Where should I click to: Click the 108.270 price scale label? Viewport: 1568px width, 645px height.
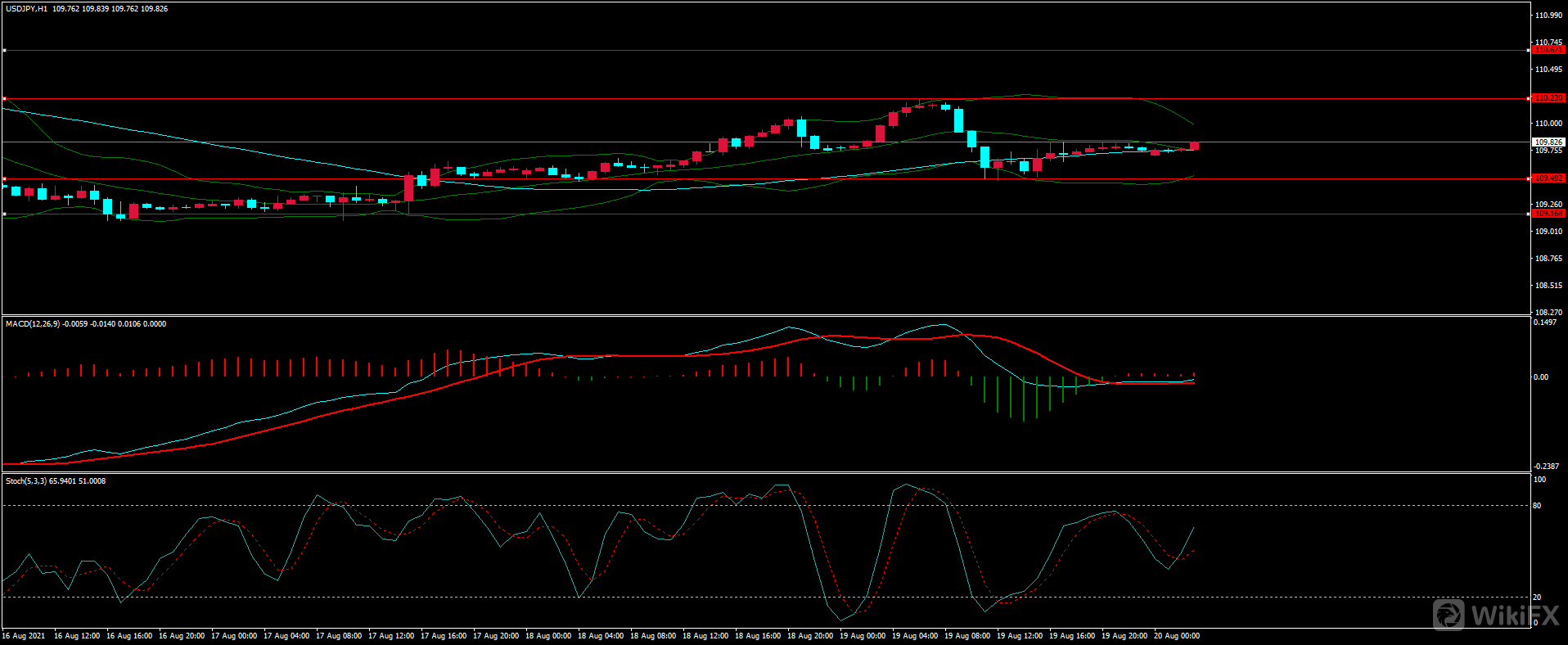(1548, 313)
